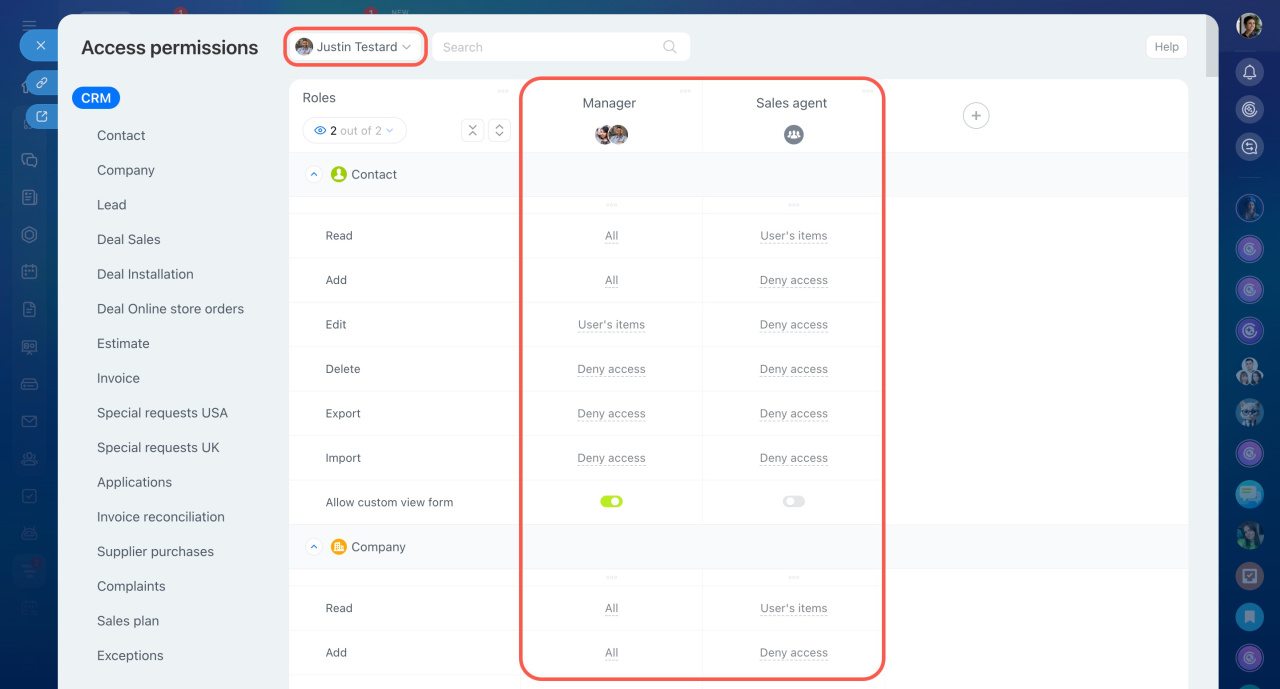Open the '2 out of 2' roles visibility filter

tap(354, 131)
